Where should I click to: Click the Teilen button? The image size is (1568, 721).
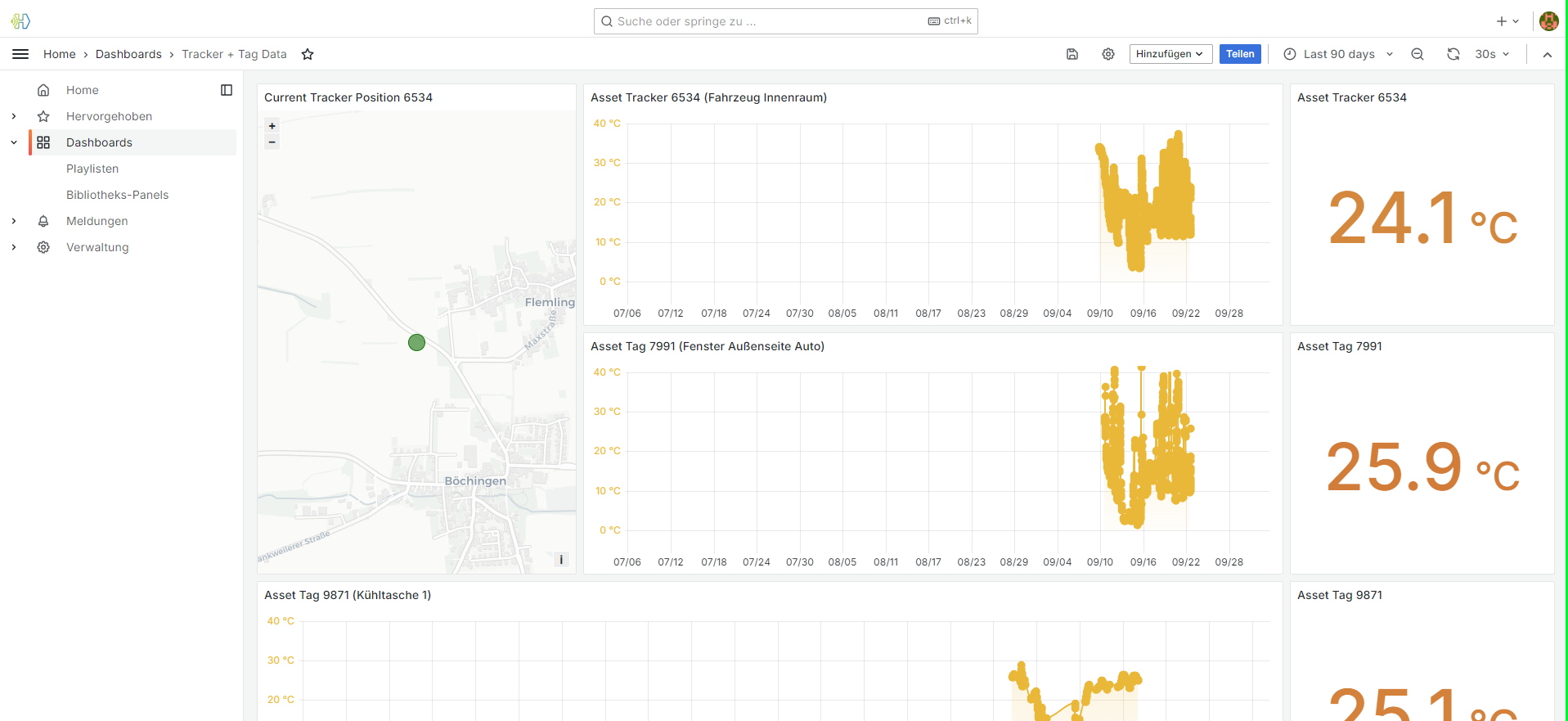[1240, 54]
